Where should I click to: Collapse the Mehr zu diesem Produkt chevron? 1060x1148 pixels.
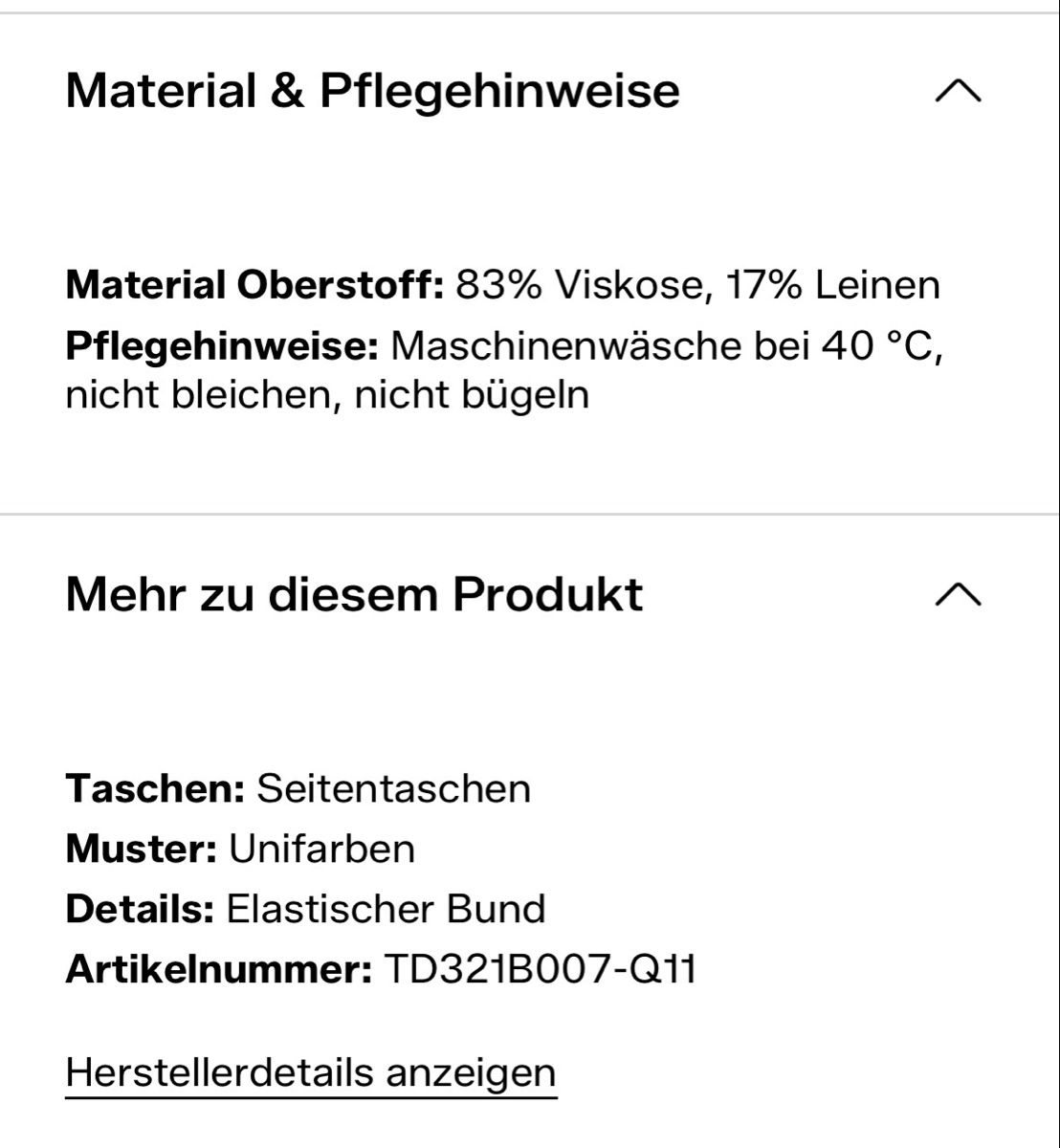coord(958,594)
